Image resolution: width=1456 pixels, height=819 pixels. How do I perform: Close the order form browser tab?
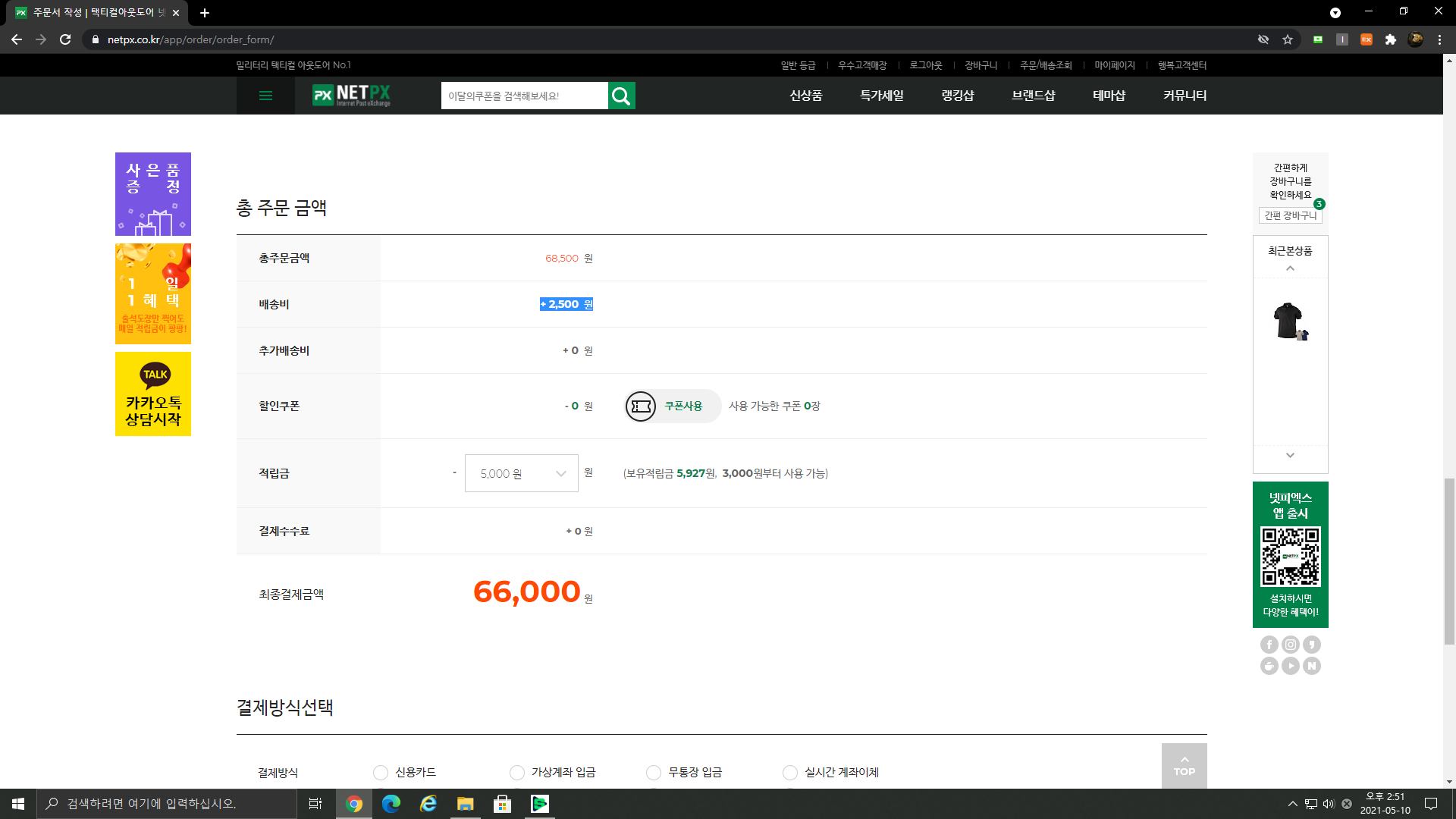[x=176, y=13]
